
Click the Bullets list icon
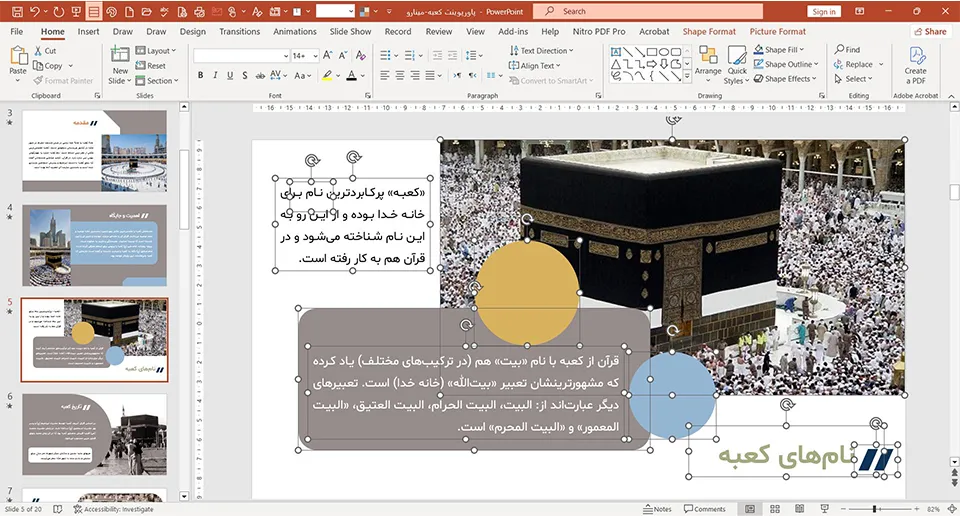point(385,56)
